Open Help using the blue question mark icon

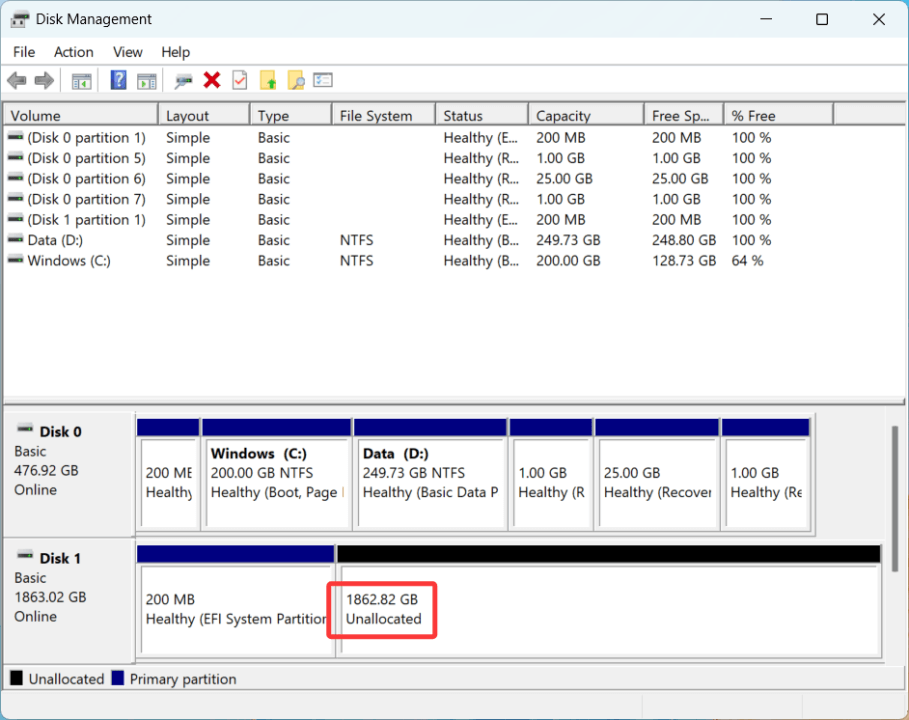[x=118, y=80]
